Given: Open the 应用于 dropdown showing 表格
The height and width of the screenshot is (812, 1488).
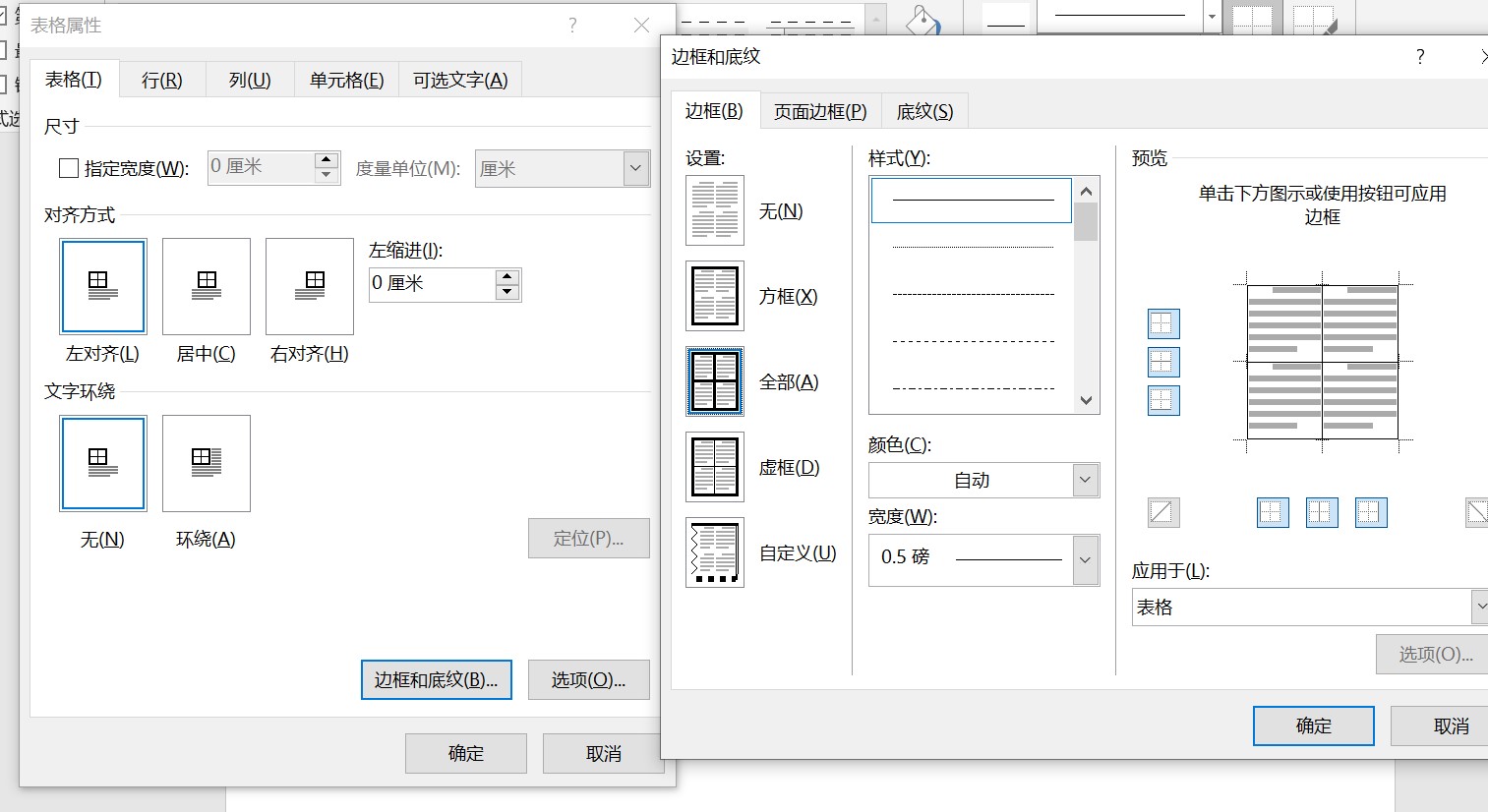Looking at the screenshot, I should click(x=1480, y=607).
